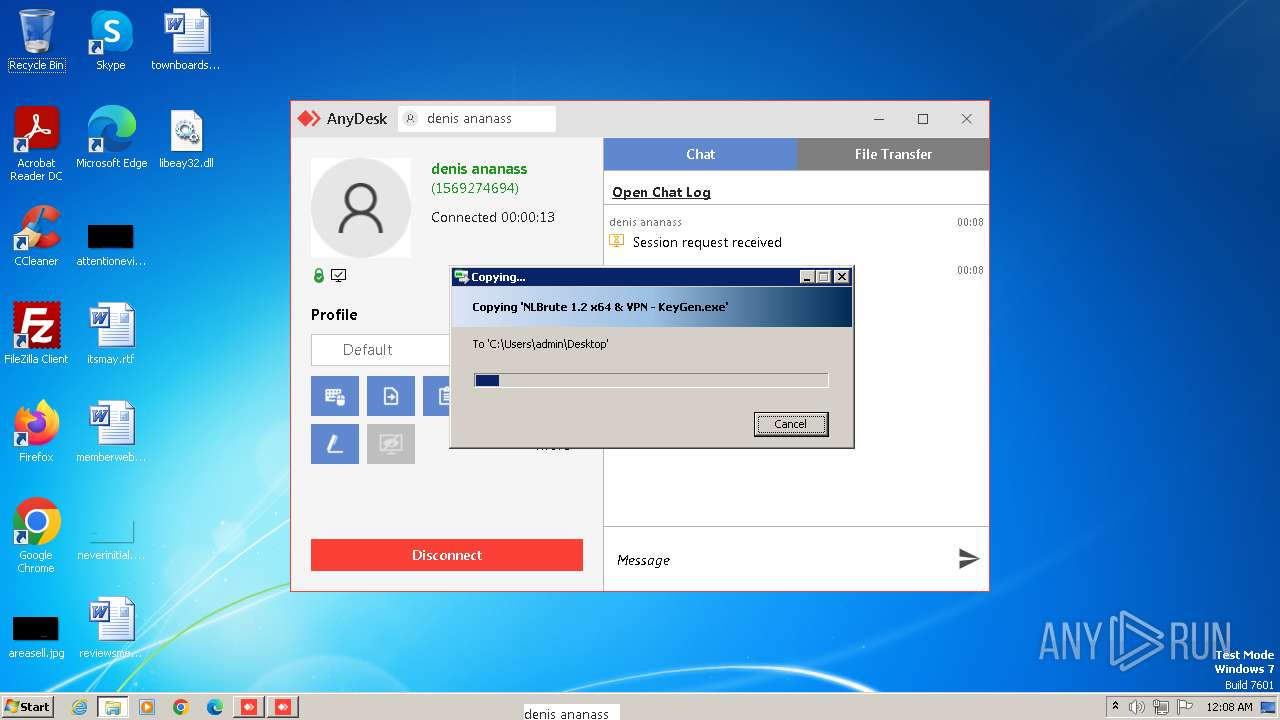Show hidden system tray icons
The image size is (1280, 720).
[1116, 706]
